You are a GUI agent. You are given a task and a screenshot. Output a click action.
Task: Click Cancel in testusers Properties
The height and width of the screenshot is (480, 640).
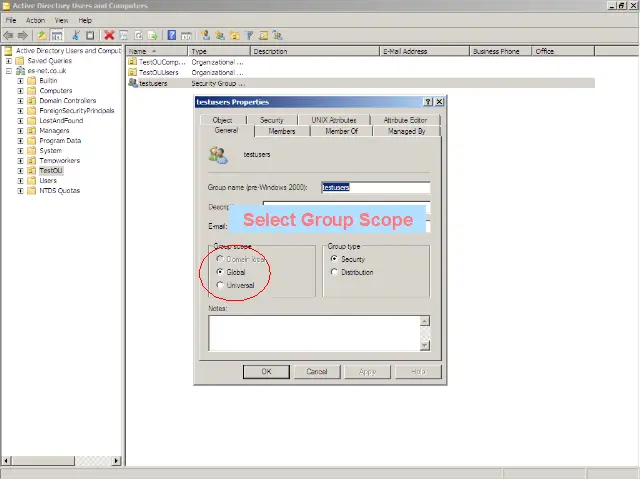coord(317,371)
